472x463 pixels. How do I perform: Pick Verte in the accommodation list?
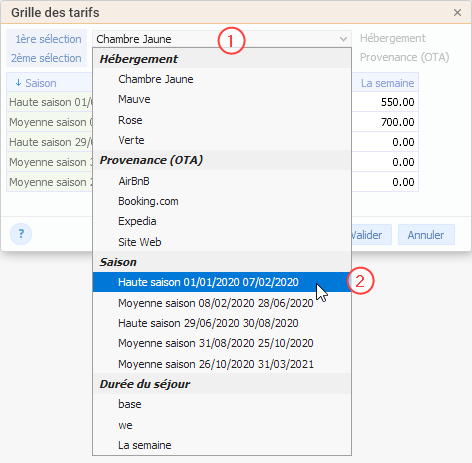pyautogui.click(x=222, y=140)
